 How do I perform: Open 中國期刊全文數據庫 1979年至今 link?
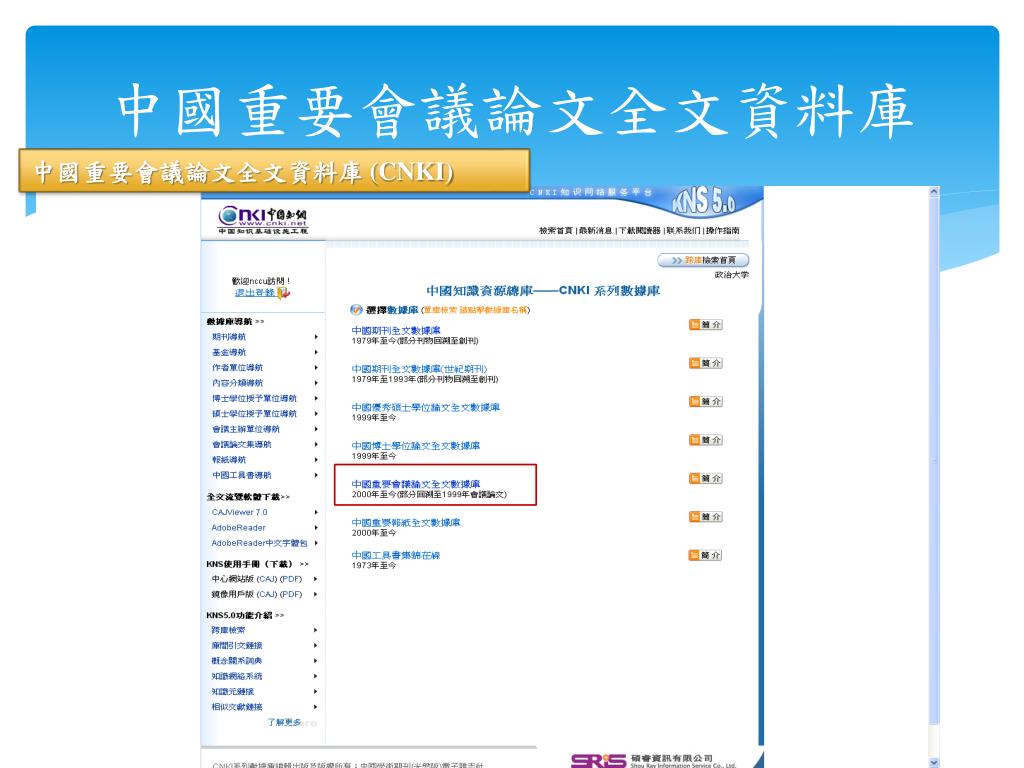click(396, 330)
